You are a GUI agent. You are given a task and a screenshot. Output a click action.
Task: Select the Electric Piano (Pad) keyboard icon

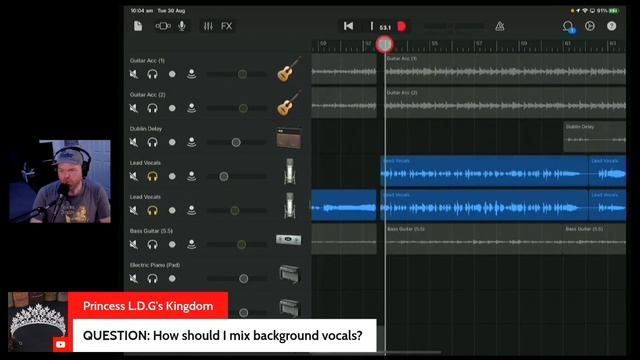point(290,273)
